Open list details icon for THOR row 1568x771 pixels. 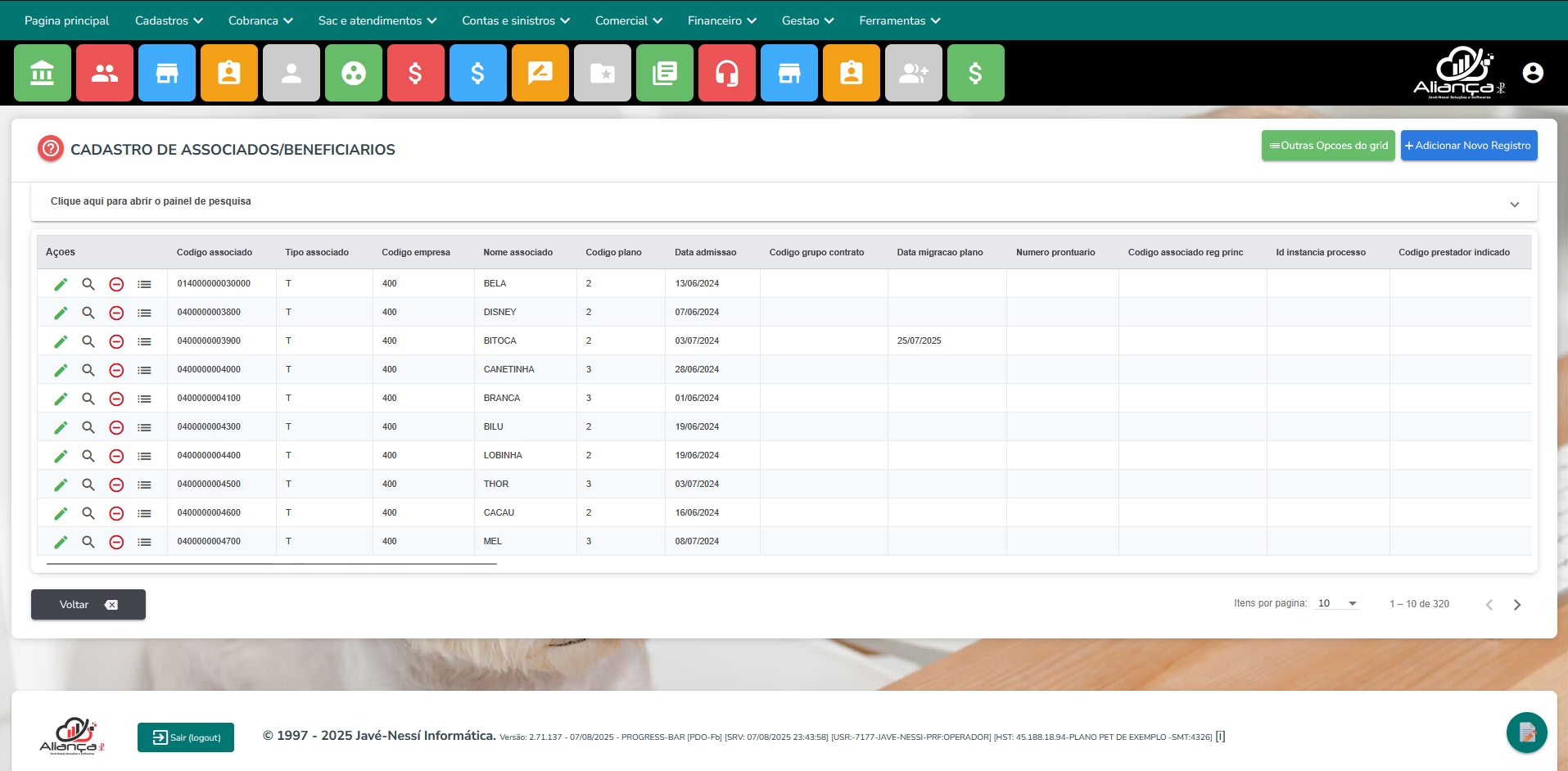coord(144,485)
